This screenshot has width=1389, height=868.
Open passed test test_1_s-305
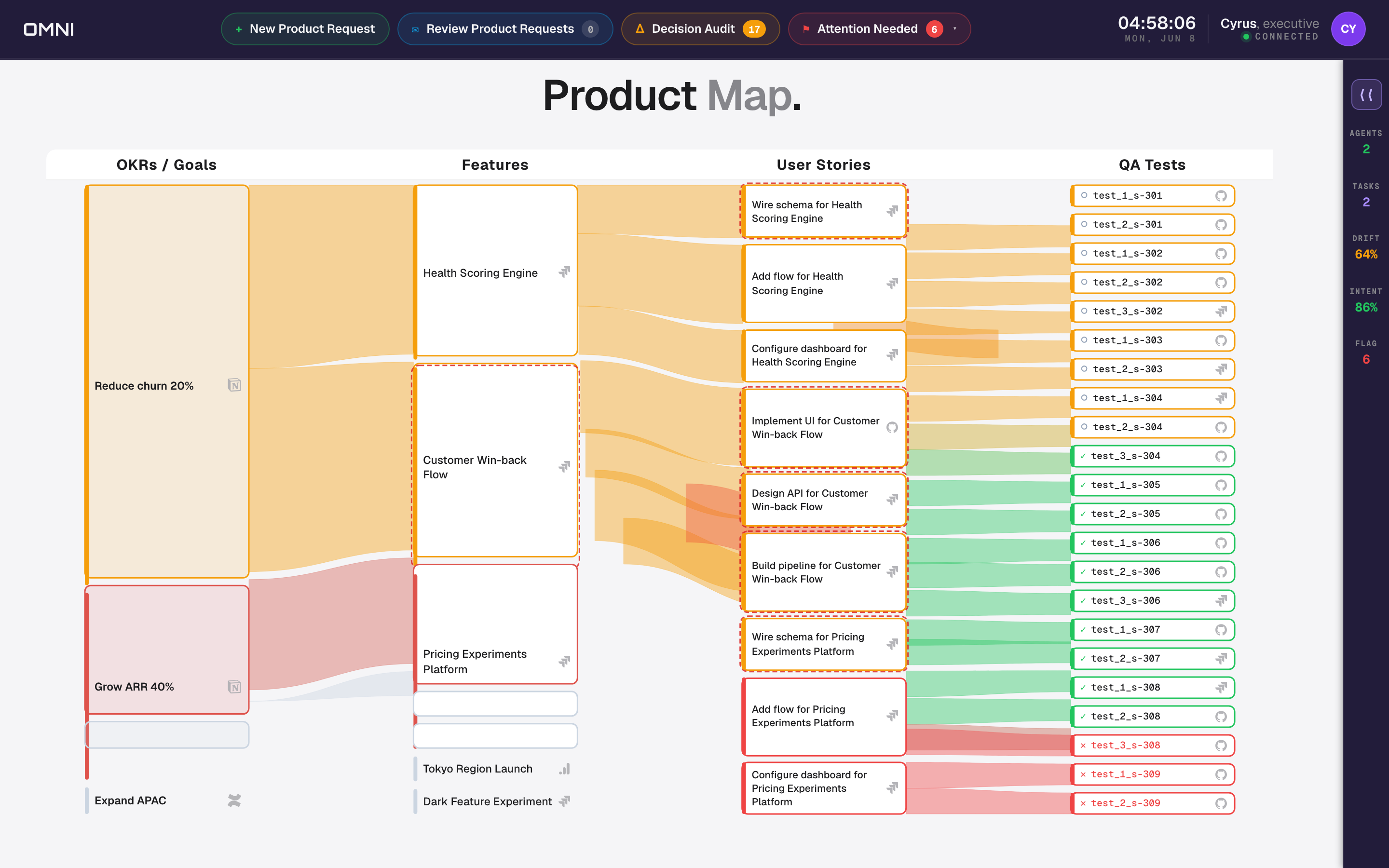[1153, 485]
